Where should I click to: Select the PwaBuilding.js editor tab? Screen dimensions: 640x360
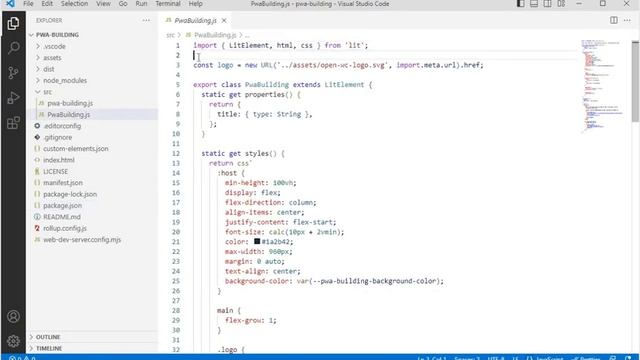pyautogui.click(x=195, y=20)
